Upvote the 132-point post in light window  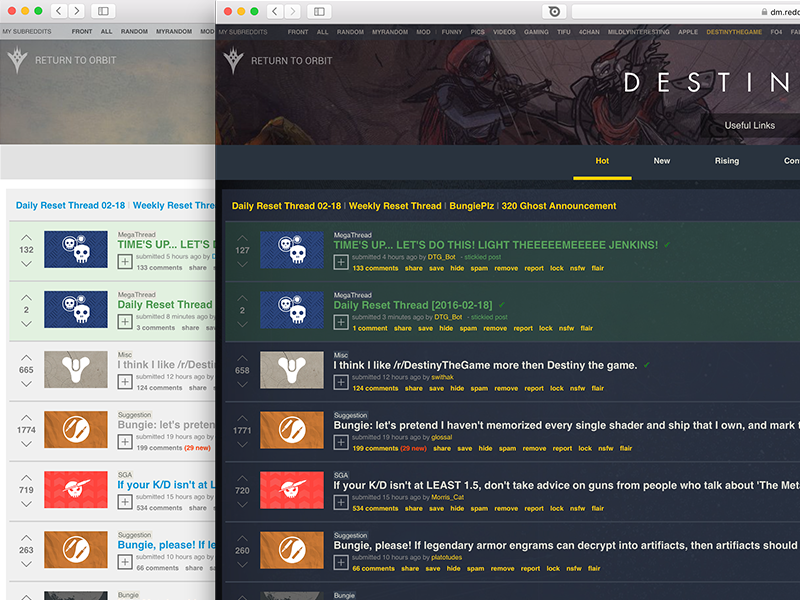coord(27,237)
